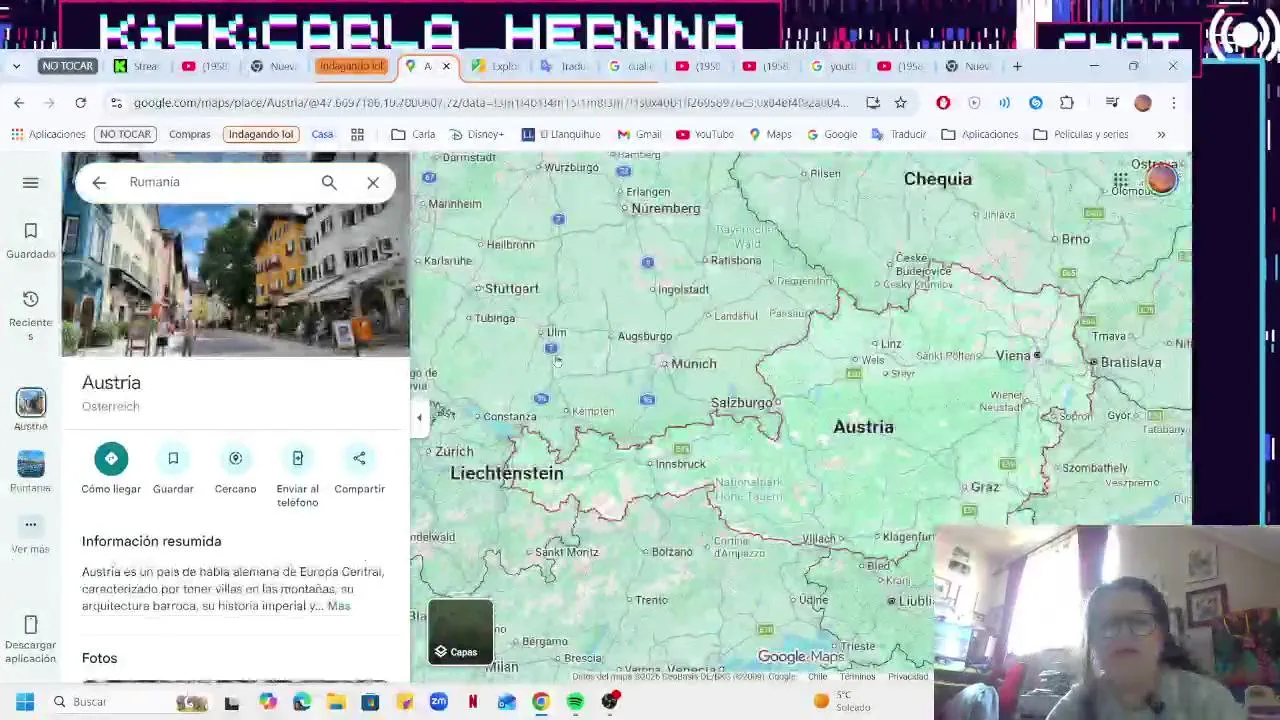Open the YouTube bookmark
The height and width of the screenshot is (720, 1280).
click(704, 134)
